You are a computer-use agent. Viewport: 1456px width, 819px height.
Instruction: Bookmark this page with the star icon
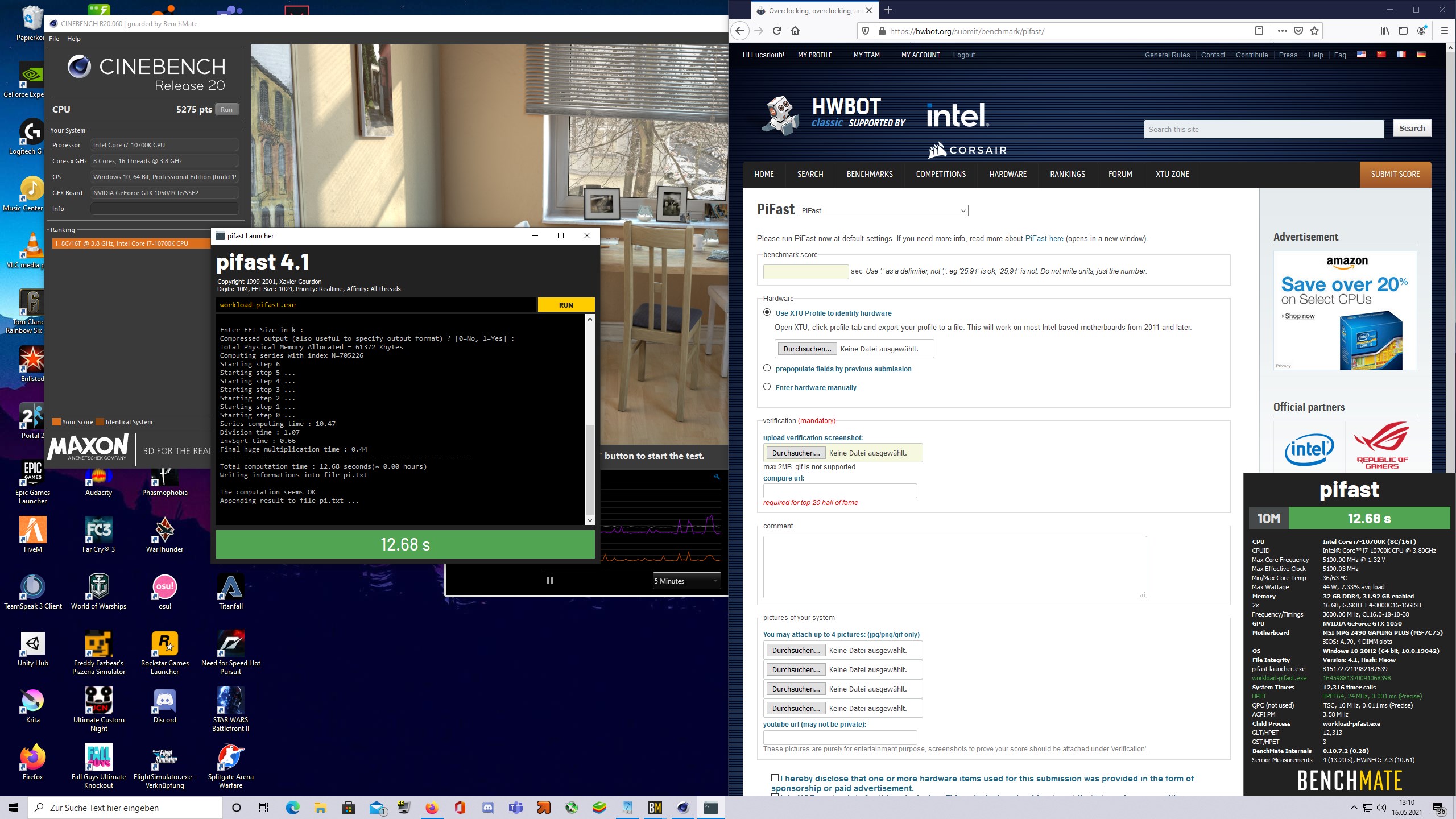pyautogui.click(x=1314, y=31)
